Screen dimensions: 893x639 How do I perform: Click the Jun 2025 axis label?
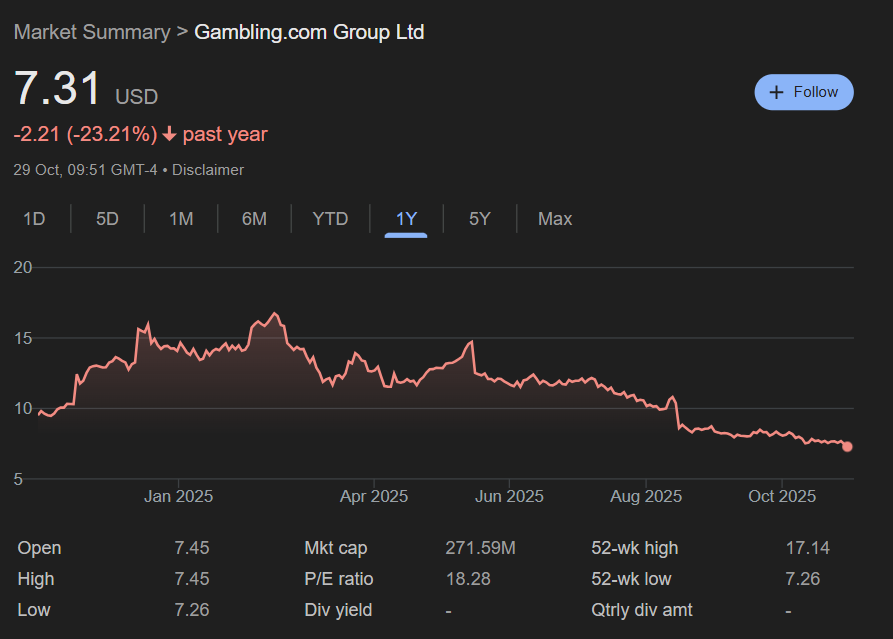pyautogui.click(x=509, y=497)
